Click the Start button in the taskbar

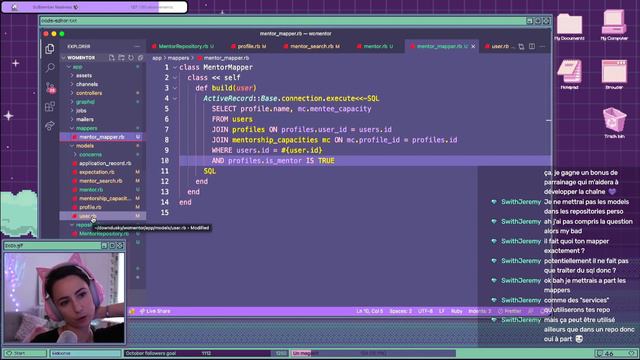pyautogui.click(x=25, y=353)
